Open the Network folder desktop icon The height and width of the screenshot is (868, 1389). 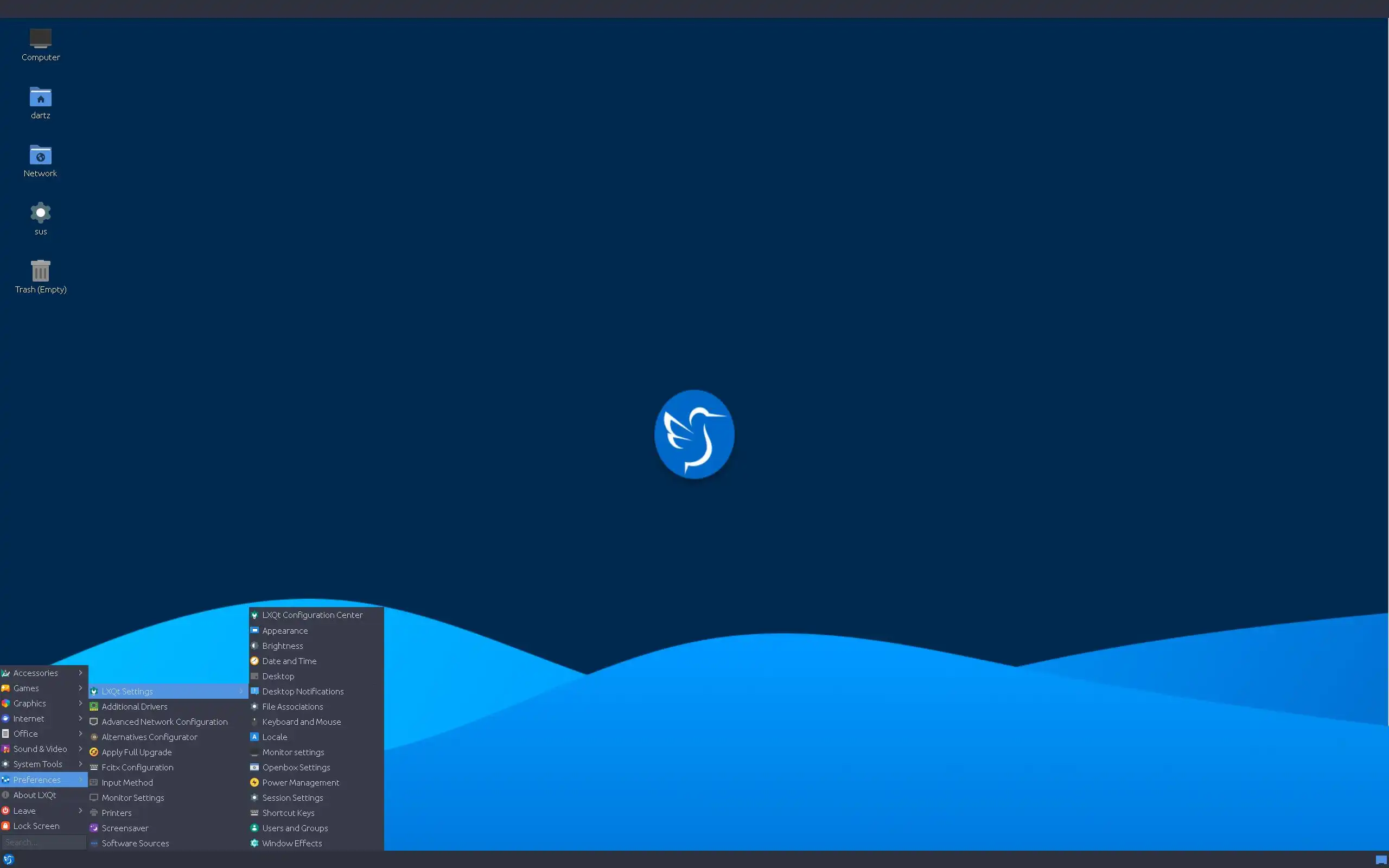(40, 155)
